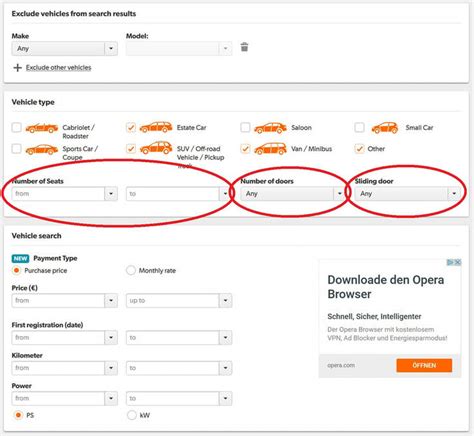
Task: Click the Sports Car / Coupe icon
Action: tap(42, 149)
